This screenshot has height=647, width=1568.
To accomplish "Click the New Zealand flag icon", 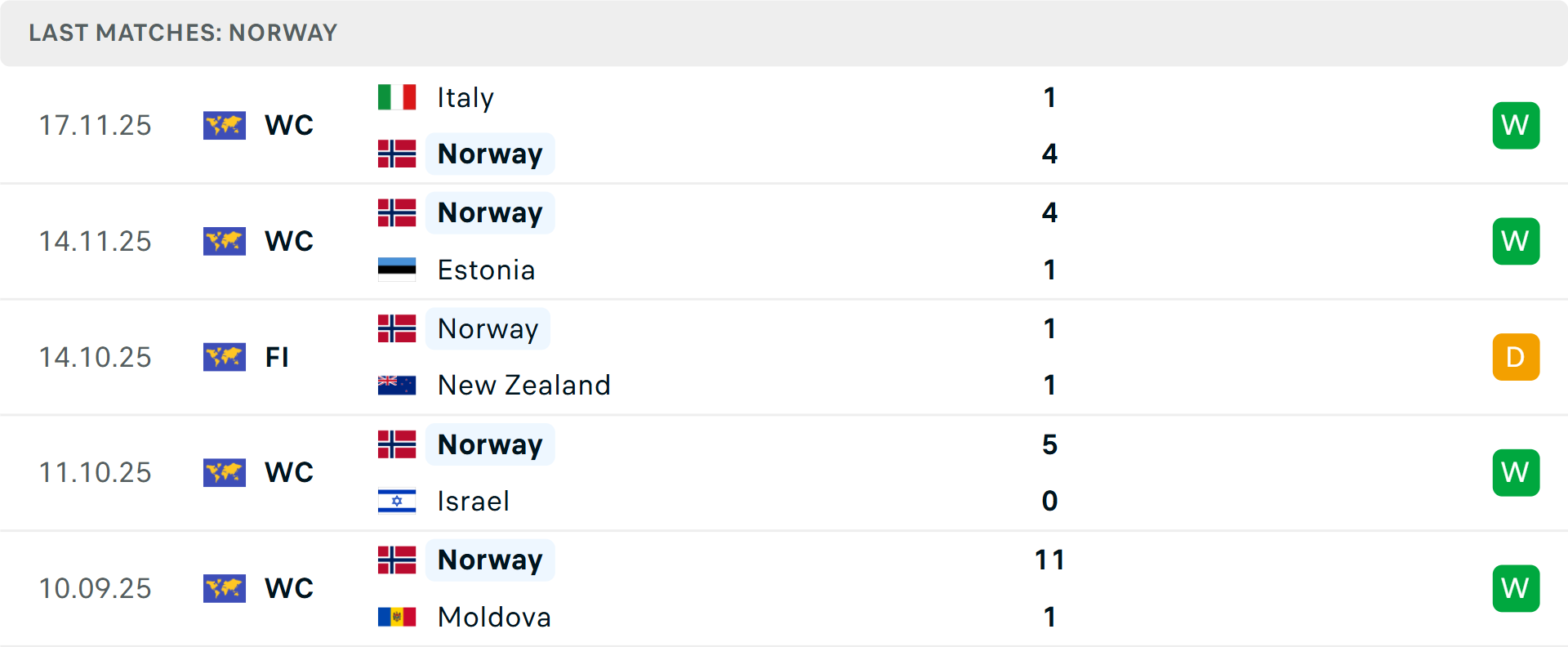I will coord(397,385).
